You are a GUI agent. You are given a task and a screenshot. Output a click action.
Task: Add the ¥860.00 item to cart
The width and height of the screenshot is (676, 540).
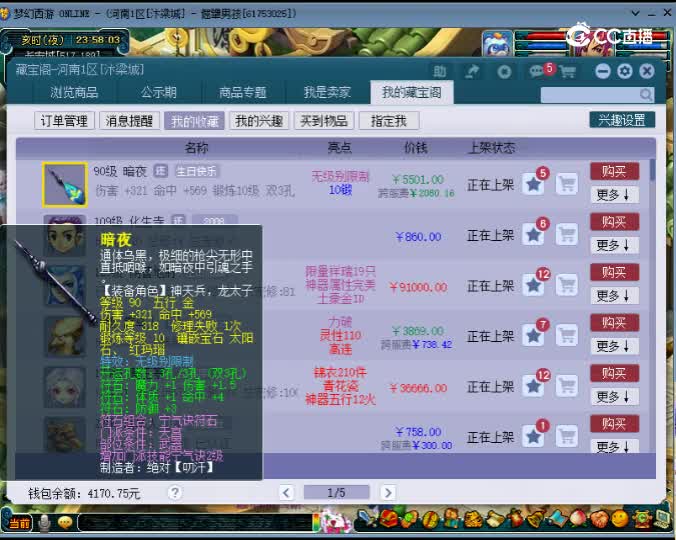pos(566,235)
